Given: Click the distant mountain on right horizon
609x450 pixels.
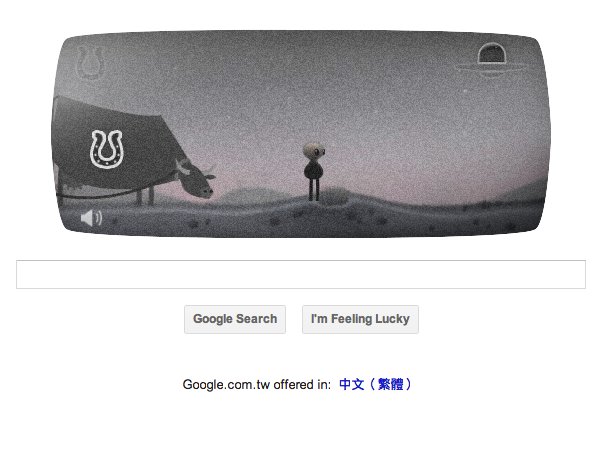Looking at the screenshot, I should pyautogui.click(x=522, y=191).
